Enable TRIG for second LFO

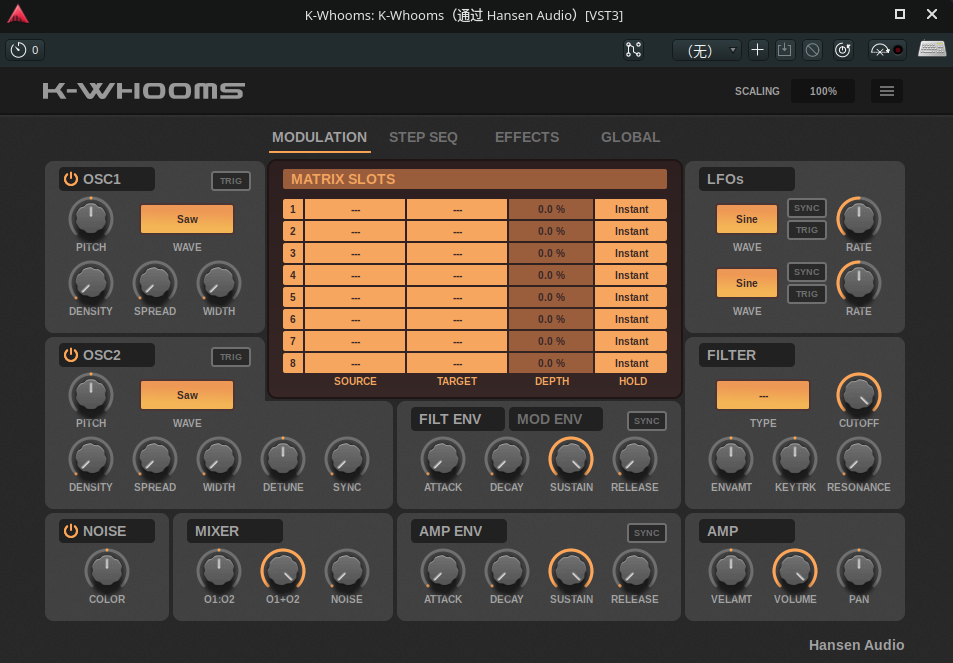tap(807, 294)
